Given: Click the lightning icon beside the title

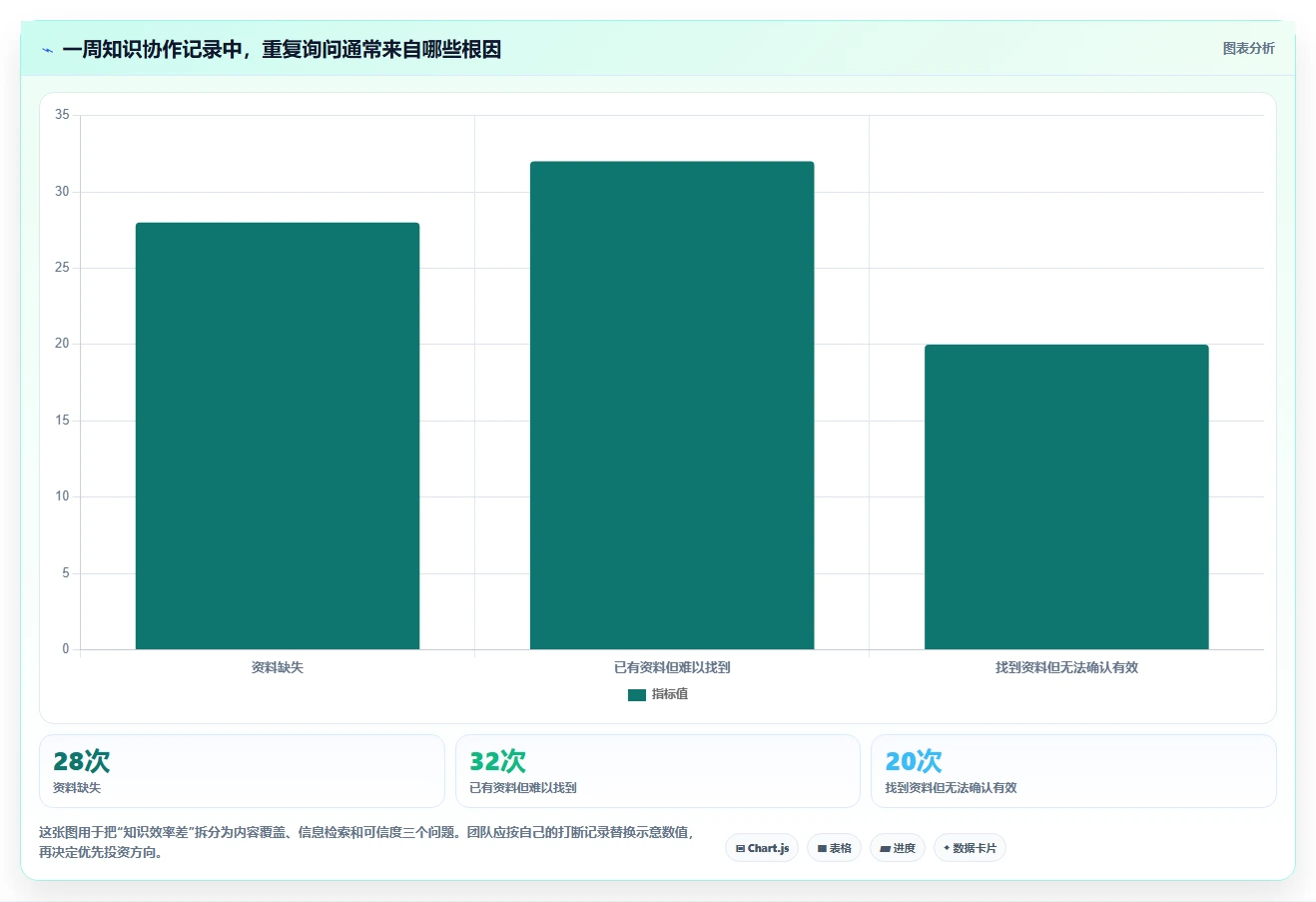Looking at the screenshot, I should coord(47,50).
